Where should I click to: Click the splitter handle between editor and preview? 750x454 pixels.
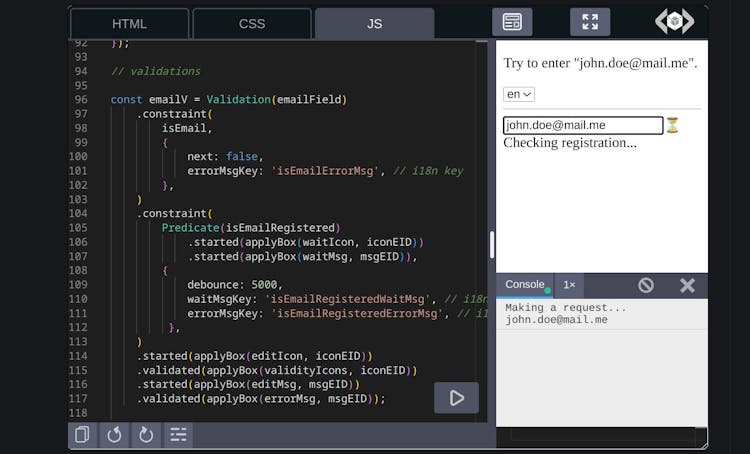[492, 244]
